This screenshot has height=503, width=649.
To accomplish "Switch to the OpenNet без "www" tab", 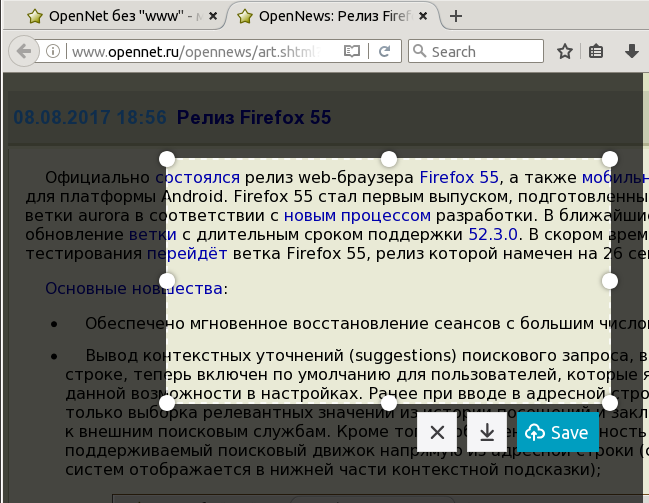I will coord(112,16).
